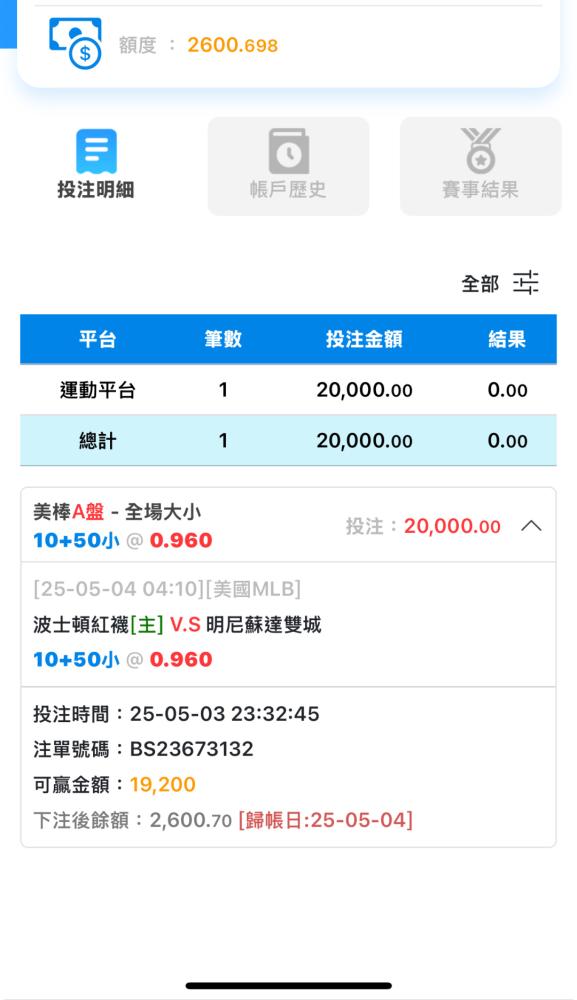Screen dimensions: 577x1000
Task: Switch to the 帳戶歷史 tab
Action: pyautogui.click(x=288, y=166)
